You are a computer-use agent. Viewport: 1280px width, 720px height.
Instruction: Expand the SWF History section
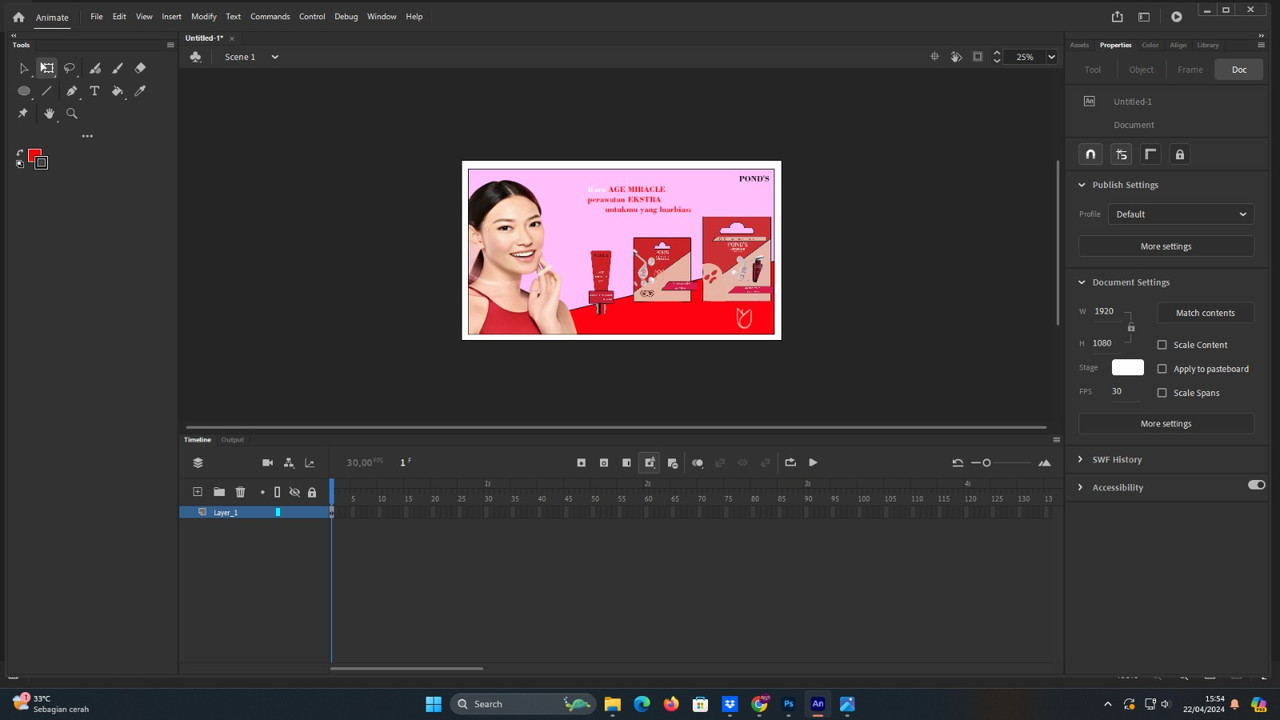coord(1081,460)
